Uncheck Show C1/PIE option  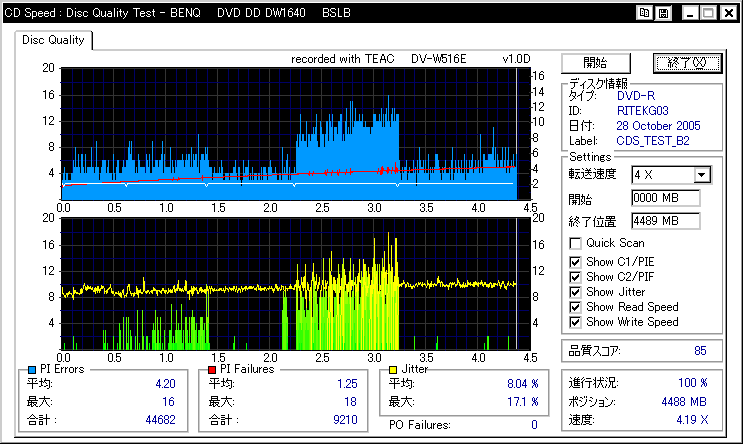coord(575,262)
